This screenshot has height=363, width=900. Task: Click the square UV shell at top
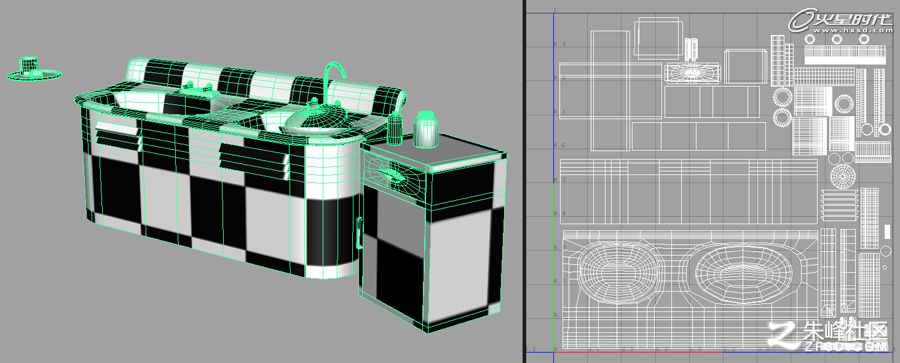click(x=659, y=37)
